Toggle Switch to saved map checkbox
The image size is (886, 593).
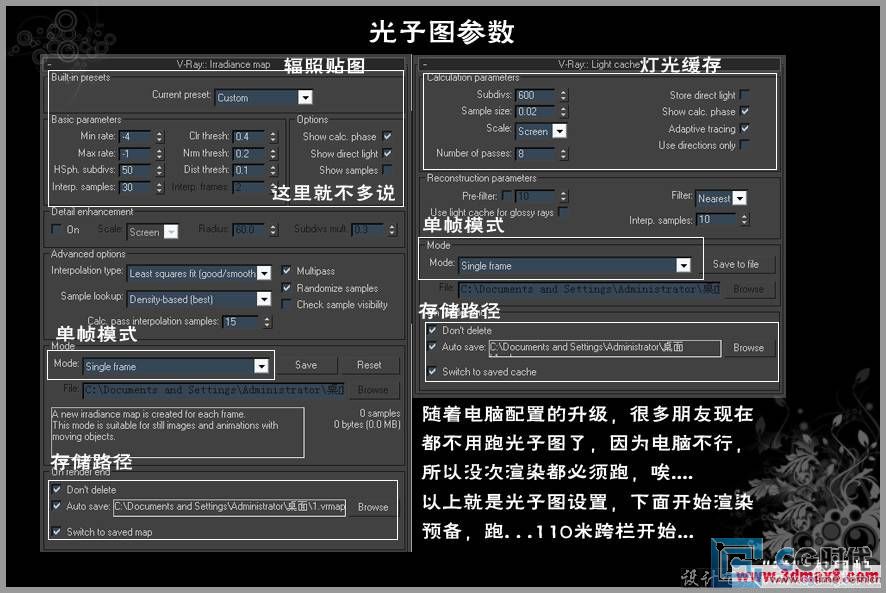(x=57, y=531)
